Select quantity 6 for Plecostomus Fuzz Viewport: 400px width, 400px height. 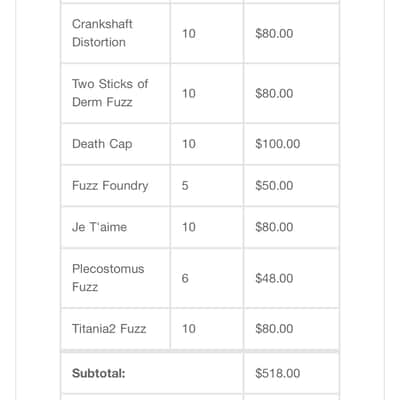point(185,278)
